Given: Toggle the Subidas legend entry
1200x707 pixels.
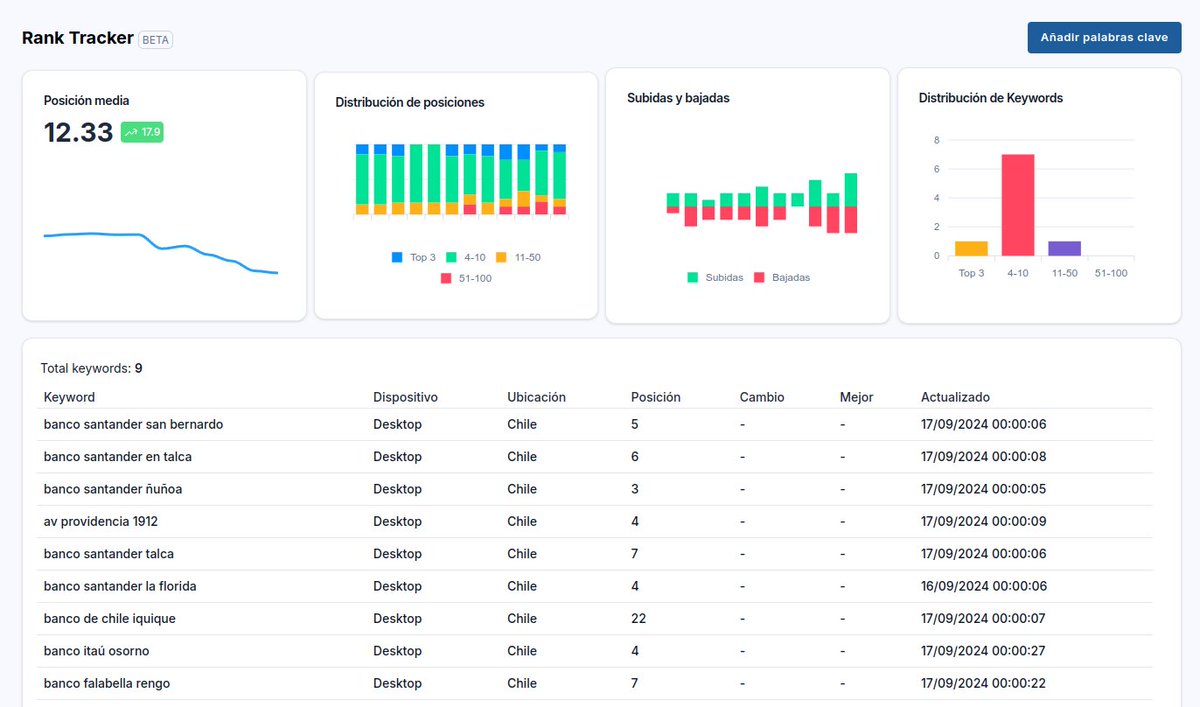Looking at the screenshot, I should point(715,277).
